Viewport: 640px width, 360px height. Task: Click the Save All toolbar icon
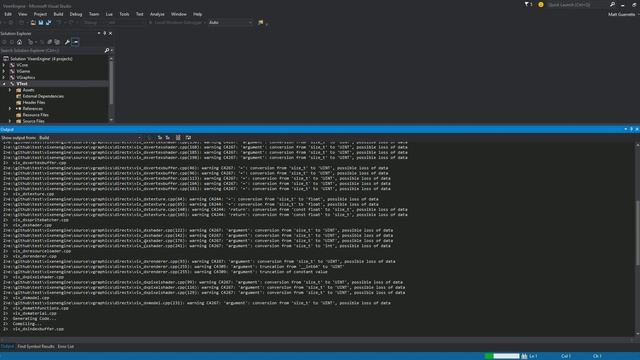point(49,23)
